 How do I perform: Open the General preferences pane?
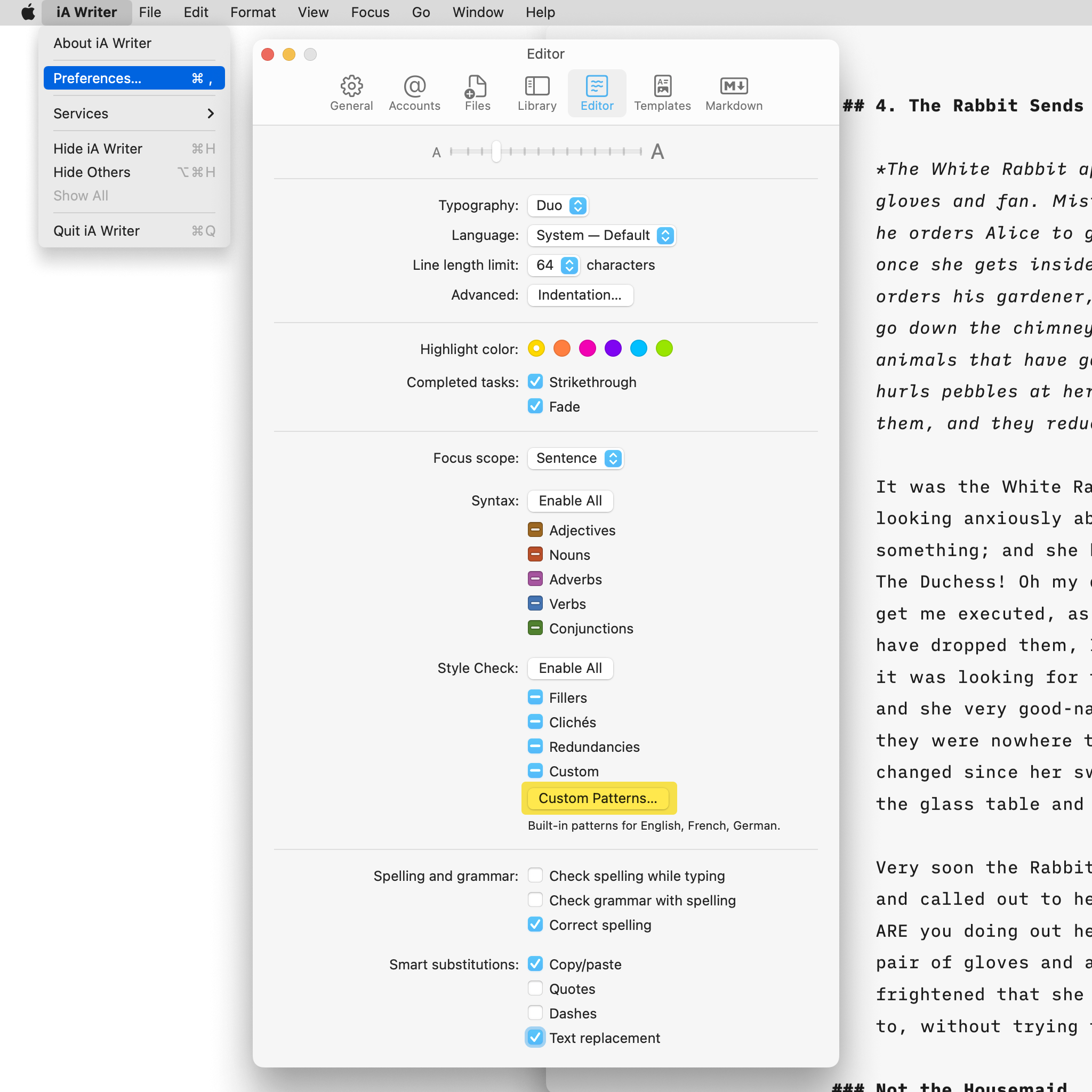point(351,93)
